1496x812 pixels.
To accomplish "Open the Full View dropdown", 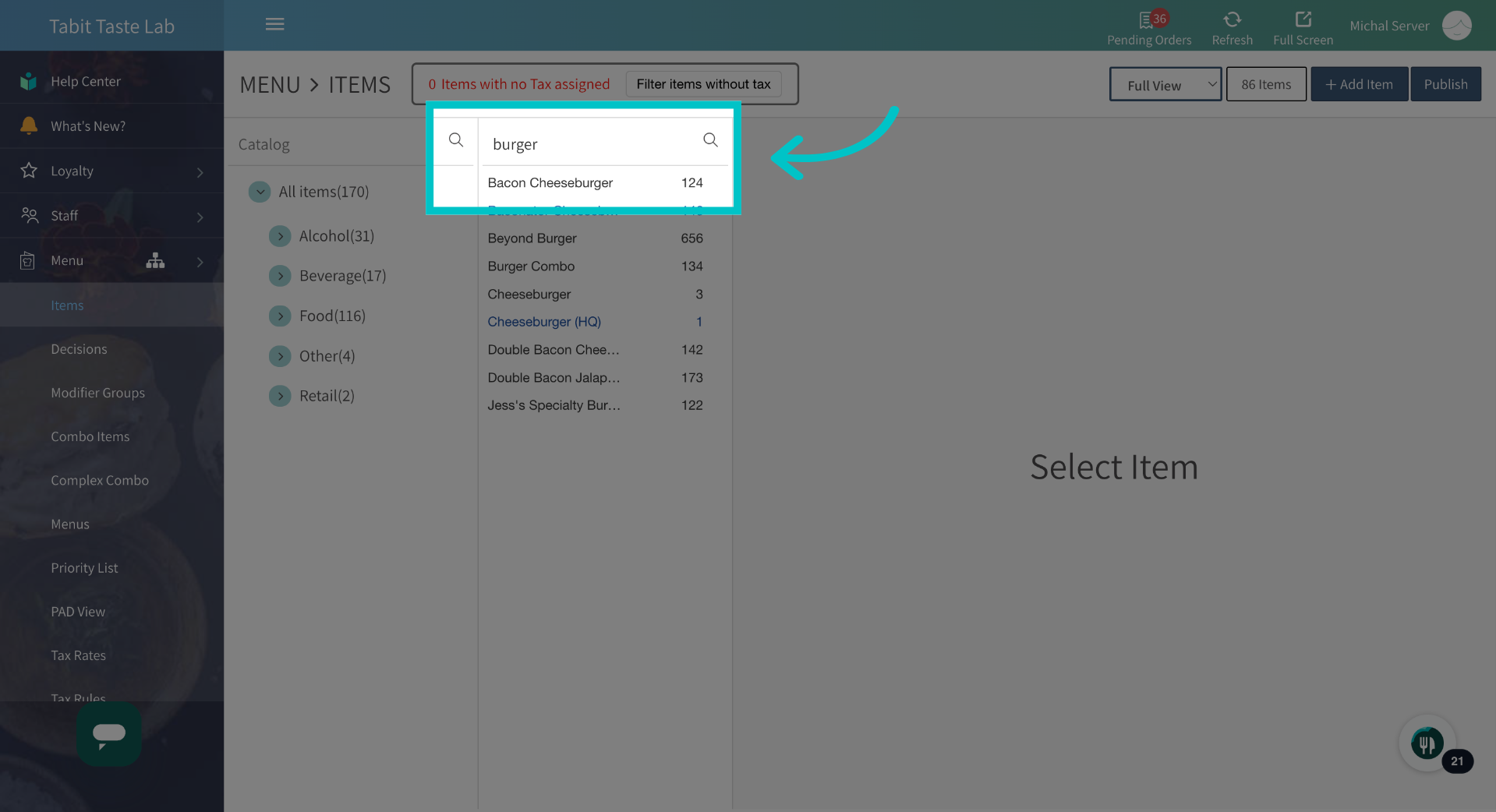I will [1165, 84].
